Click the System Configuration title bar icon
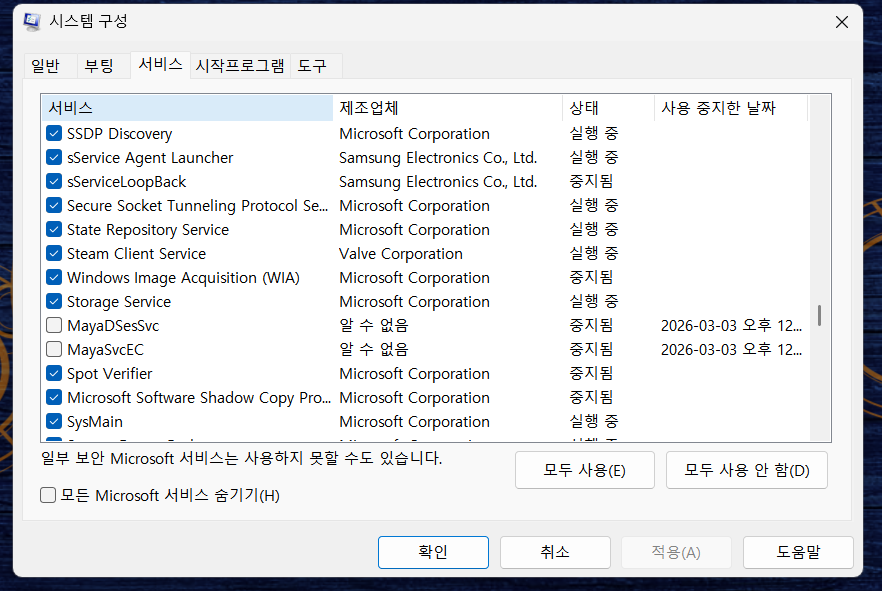Viewport: 882px width, 591px height. tap(32, 21)
